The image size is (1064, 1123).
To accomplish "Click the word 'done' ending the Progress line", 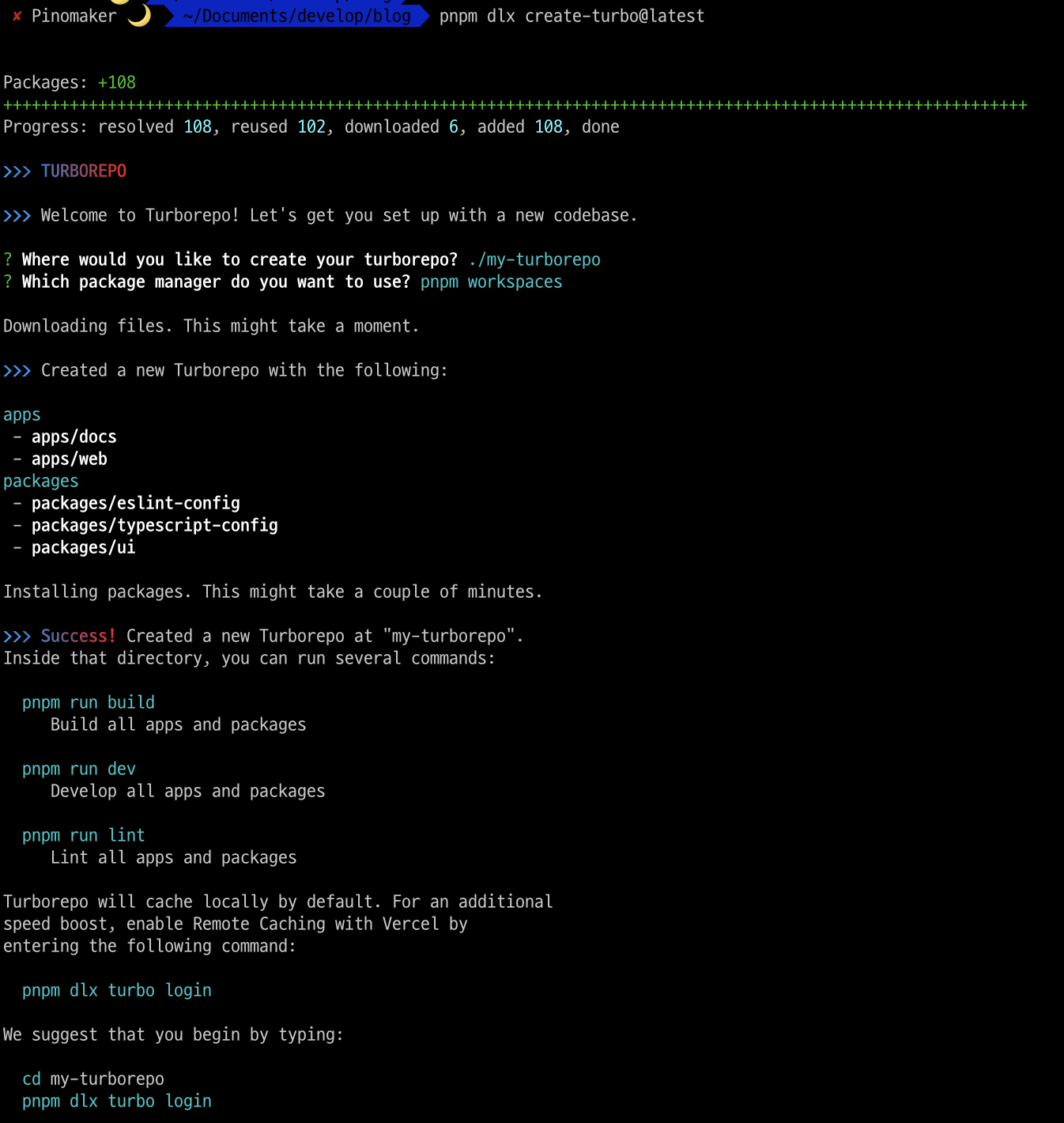I will pyautogui.click(x=601, y=127).
